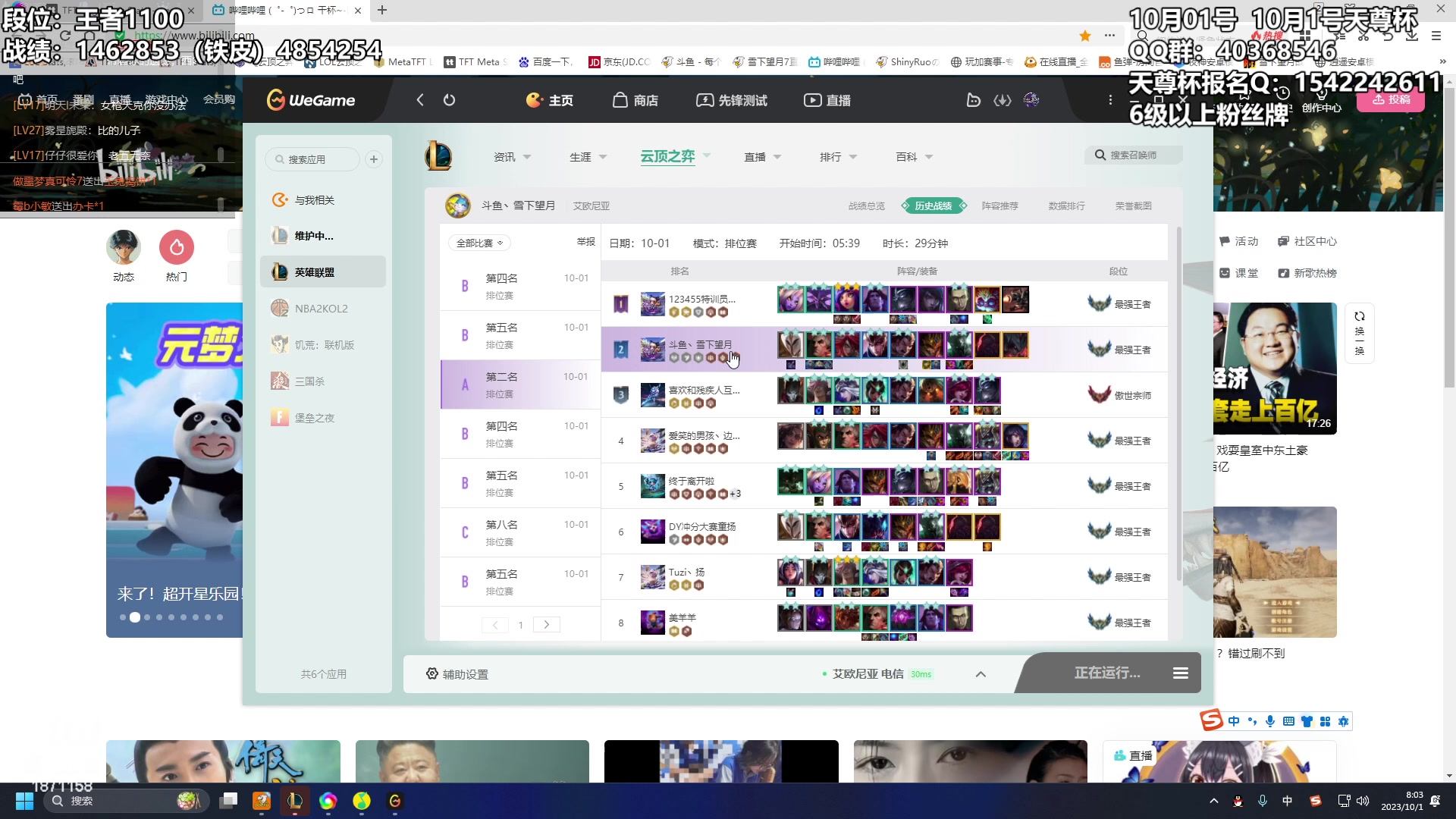This screenshot has height=819, width=1456.
Task: Open WeGame 直播 tab in top bar
Action: coord(827,100)
